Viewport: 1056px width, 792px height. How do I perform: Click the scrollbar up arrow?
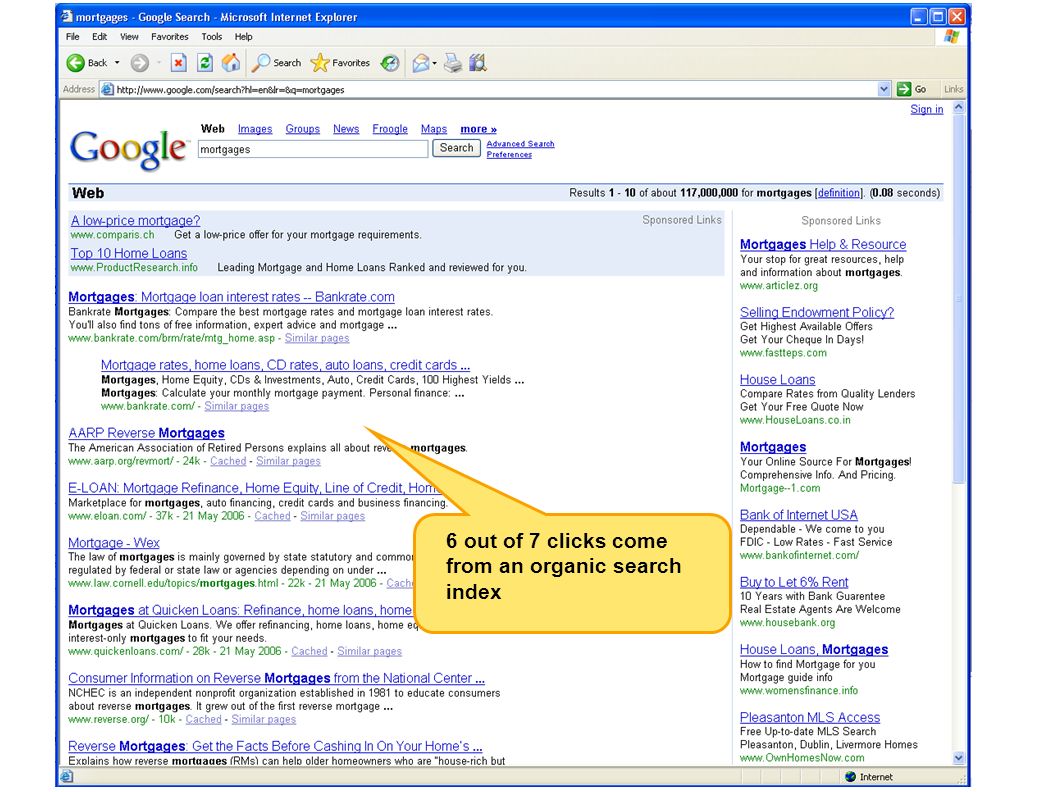point(959,108)
